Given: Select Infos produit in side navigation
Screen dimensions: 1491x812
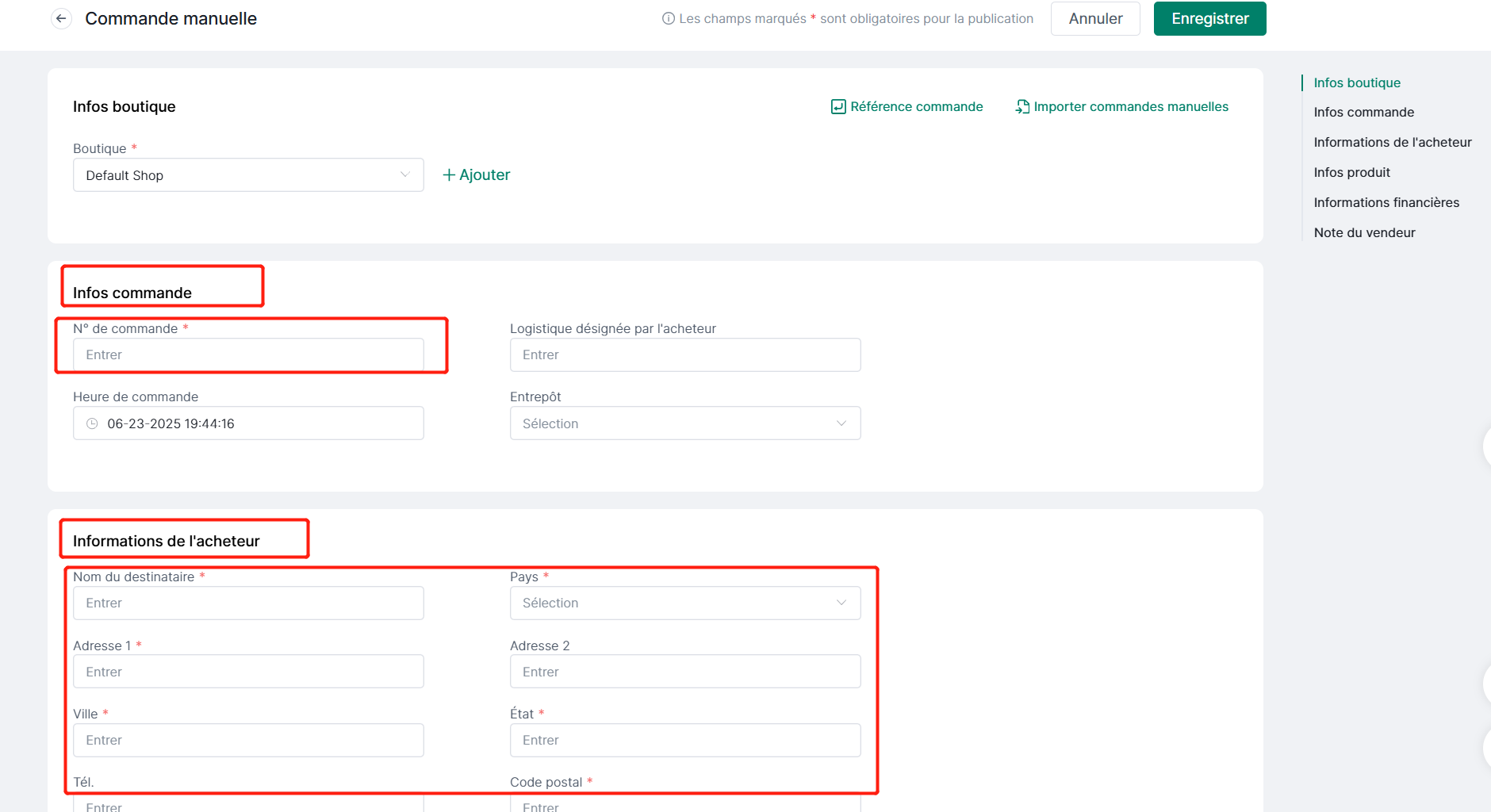Looking at the screenshot, I should 1351,172.
